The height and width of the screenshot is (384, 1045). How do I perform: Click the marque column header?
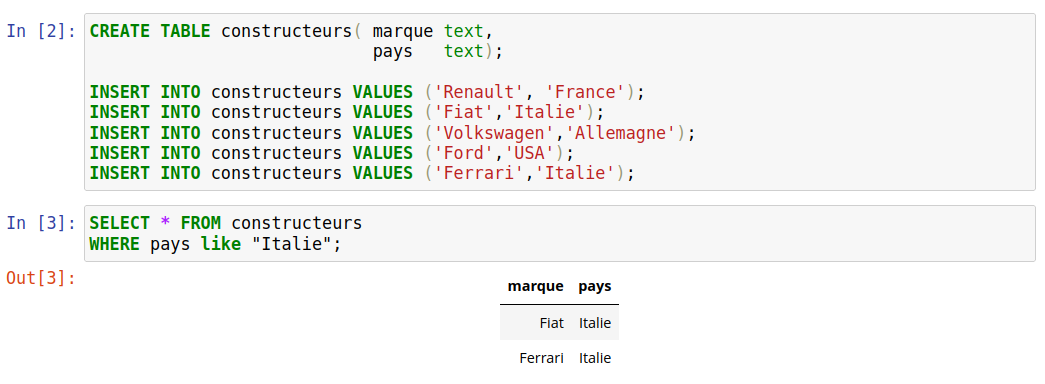(x=535, y=287)
